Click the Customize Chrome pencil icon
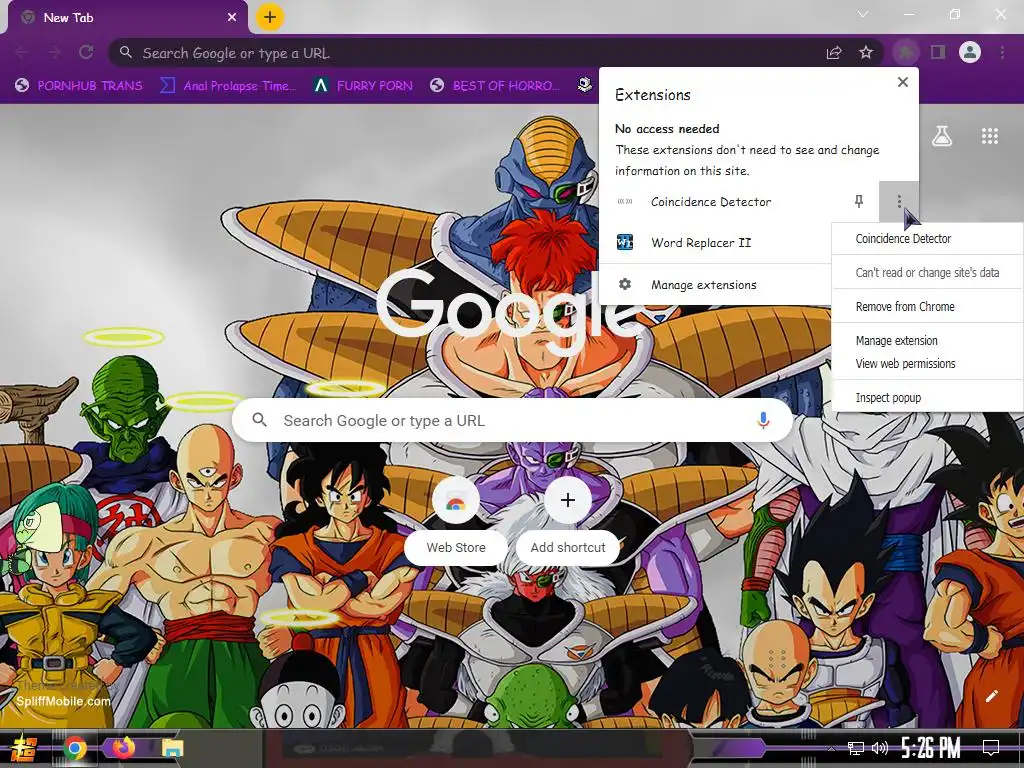1024x768 pixels. (x=991, y=696)
